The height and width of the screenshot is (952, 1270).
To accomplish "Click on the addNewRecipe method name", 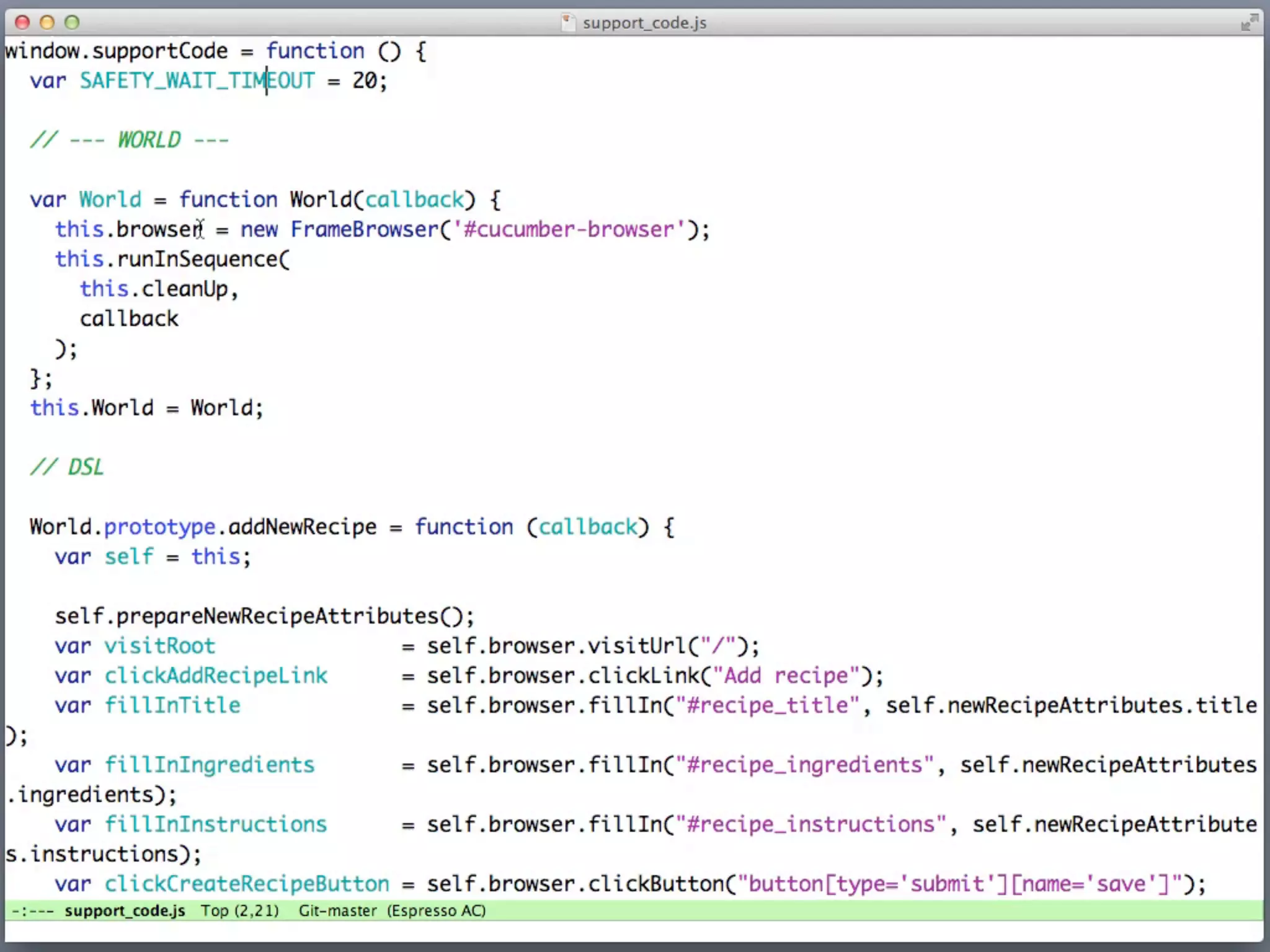I will 302,527.
